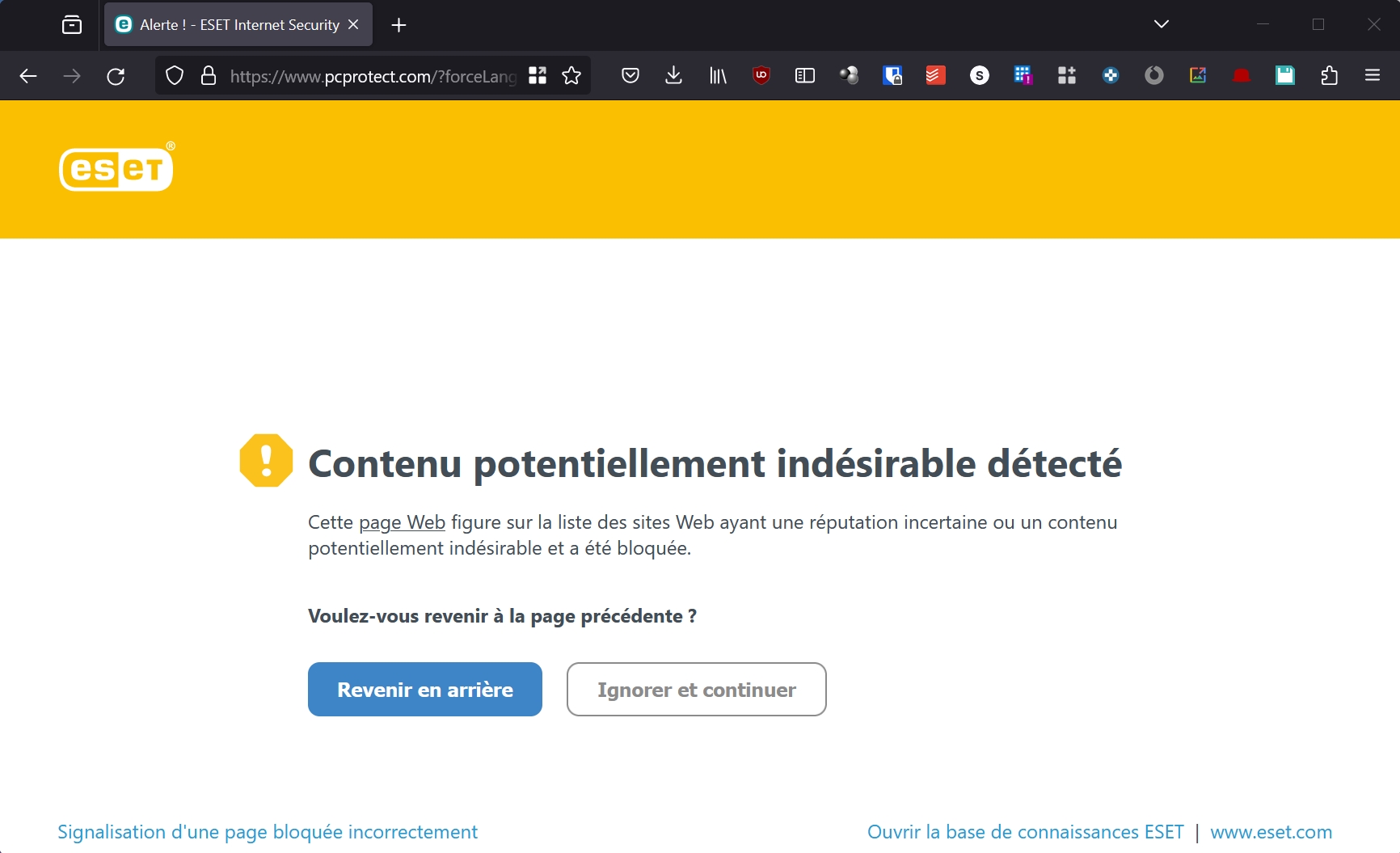This screenshot has height=853, width=1400.
Task: Click the Revenir en arrière button
Action: pyautogui.click(x=425, y=690)
